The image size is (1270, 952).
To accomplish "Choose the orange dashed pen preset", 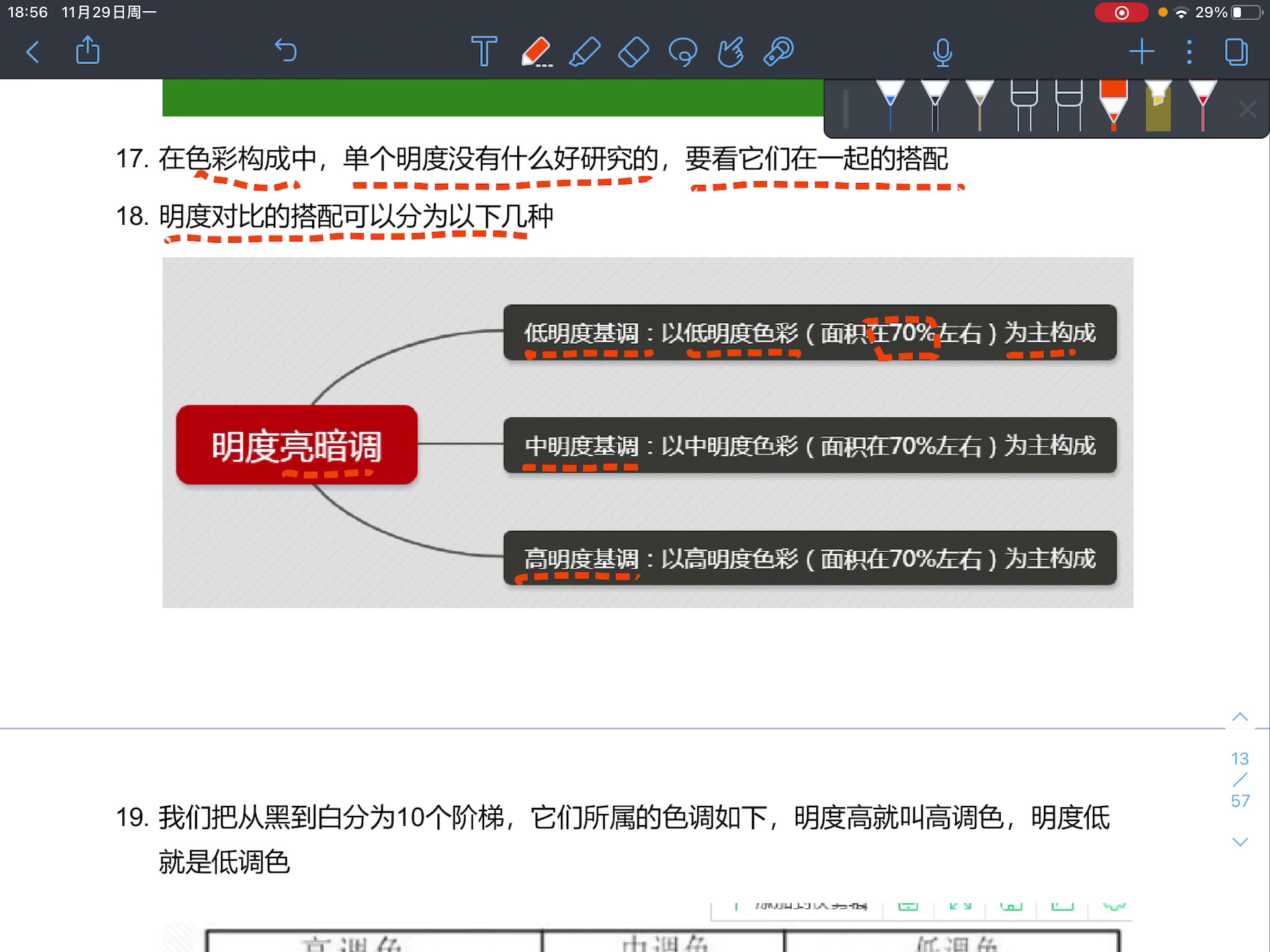I will [1113, 106].
